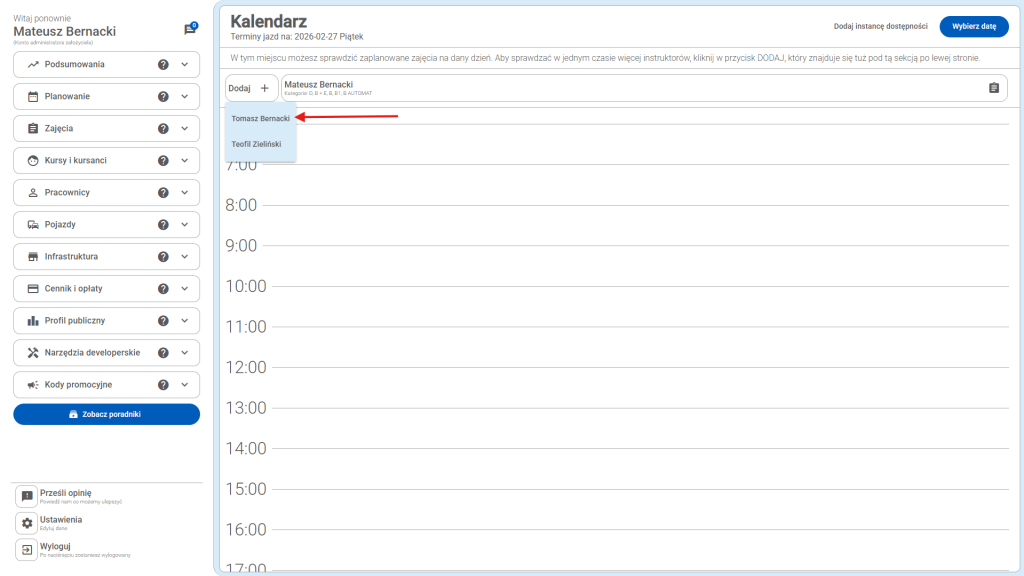Click the Pojazdy vehicle icon
1024x576 pixels.
(x=33, y=225)
